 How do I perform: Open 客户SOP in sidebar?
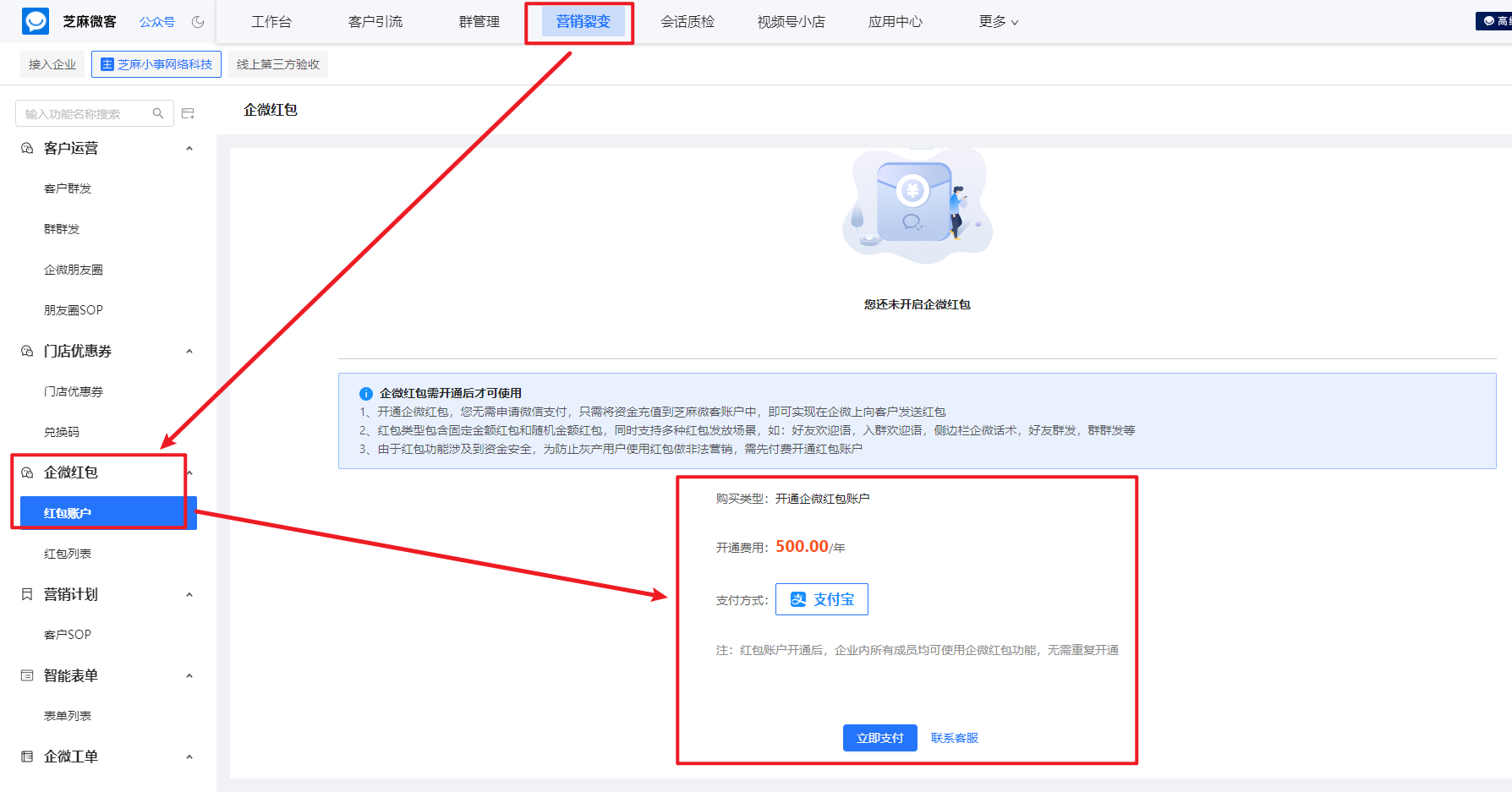click(x=68, y=635)
